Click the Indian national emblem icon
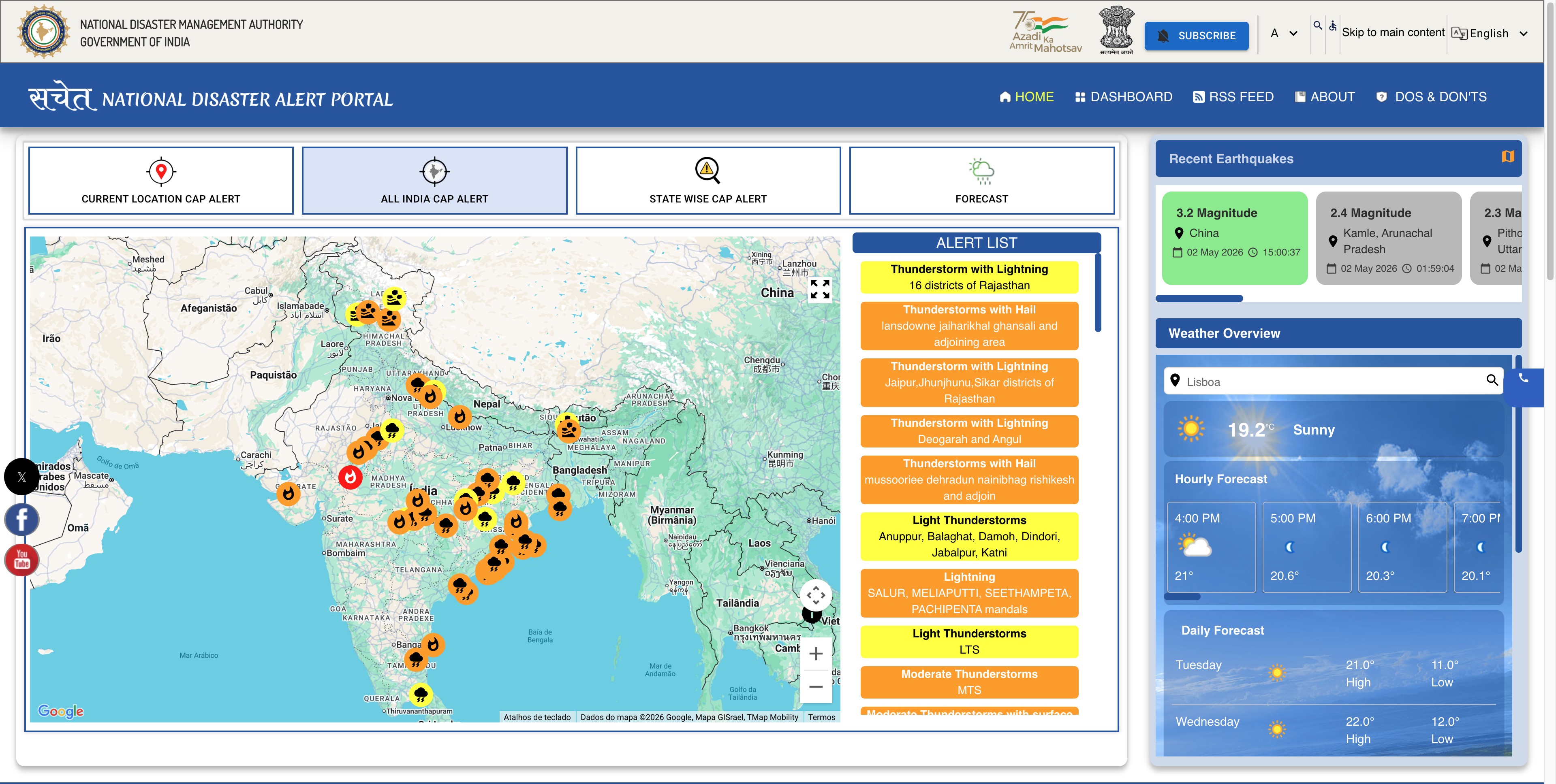 coord(1116,30)
